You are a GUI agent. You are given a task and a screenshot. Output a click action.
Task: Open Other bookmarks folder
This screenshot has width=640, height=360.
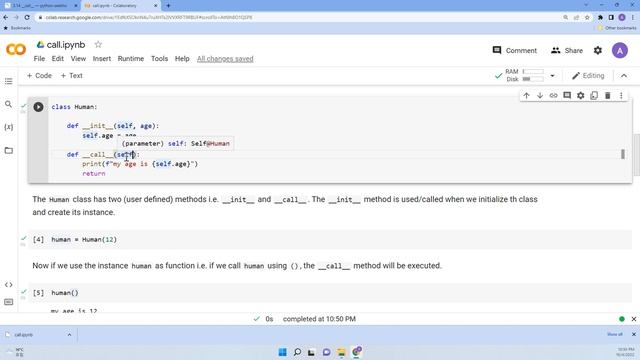[617, 28]
